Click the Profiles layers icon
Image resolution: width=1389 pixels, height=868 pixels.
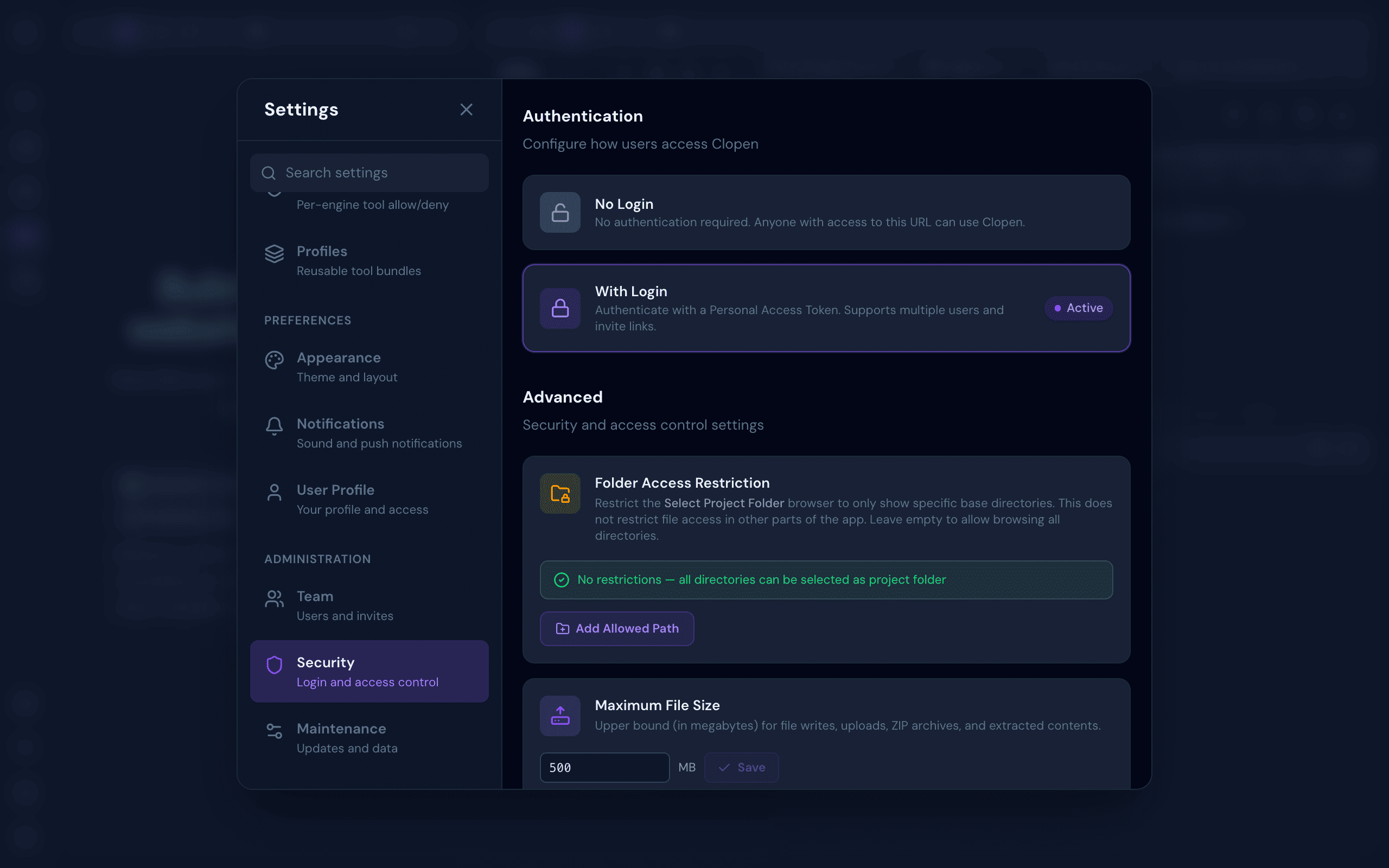[x=275, y=254]
